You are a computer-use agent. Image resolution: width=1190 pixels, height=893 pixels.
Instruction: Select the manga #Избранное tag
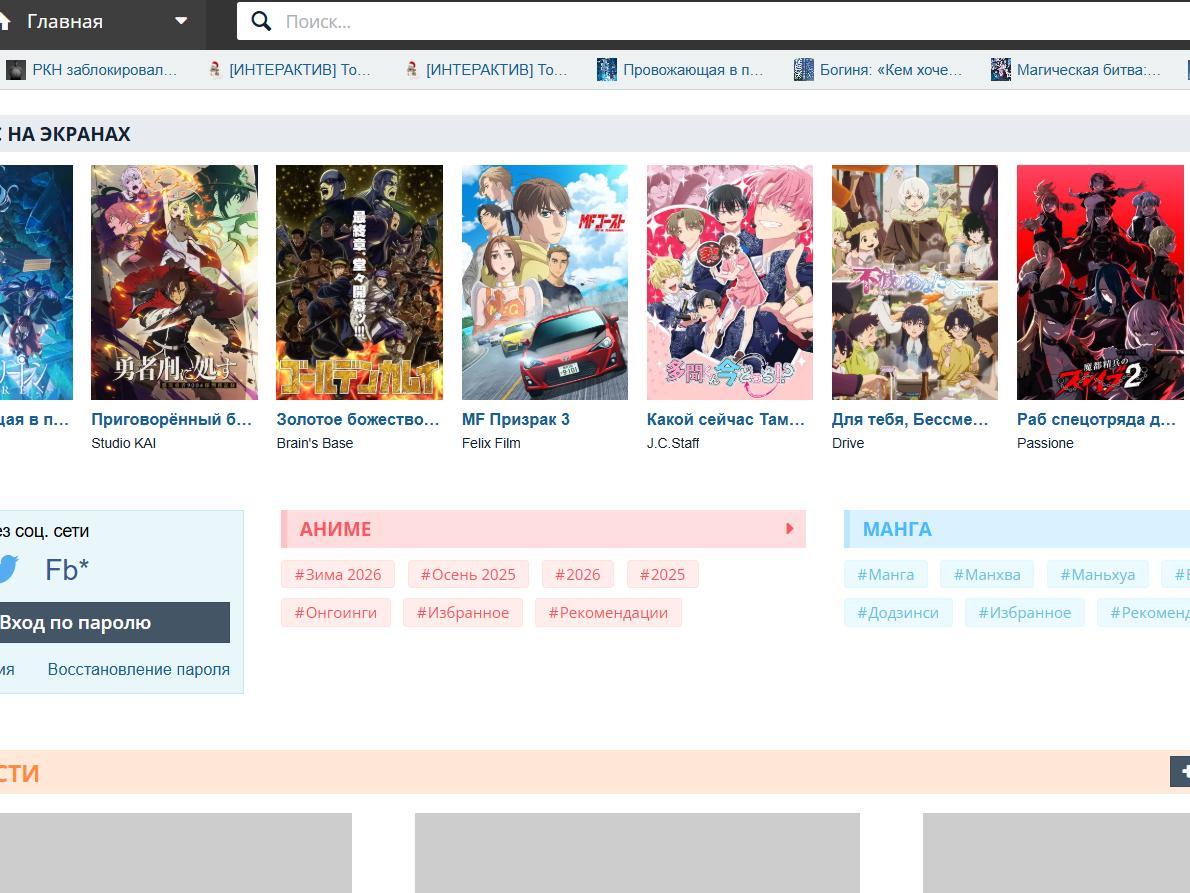[1025, 612]
